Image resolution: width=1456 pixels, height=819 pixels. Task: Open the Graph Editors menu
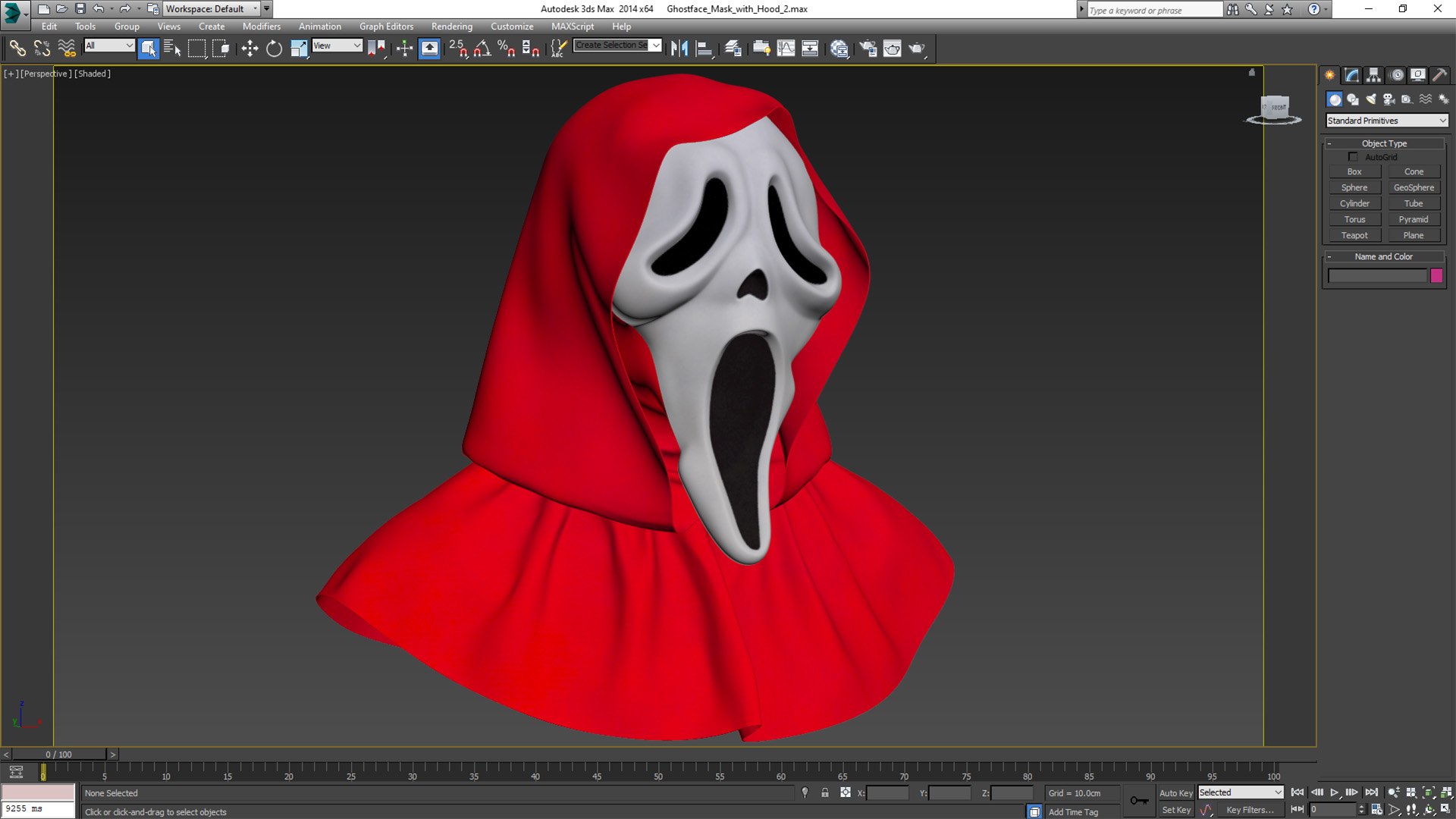tap(386, 27)
